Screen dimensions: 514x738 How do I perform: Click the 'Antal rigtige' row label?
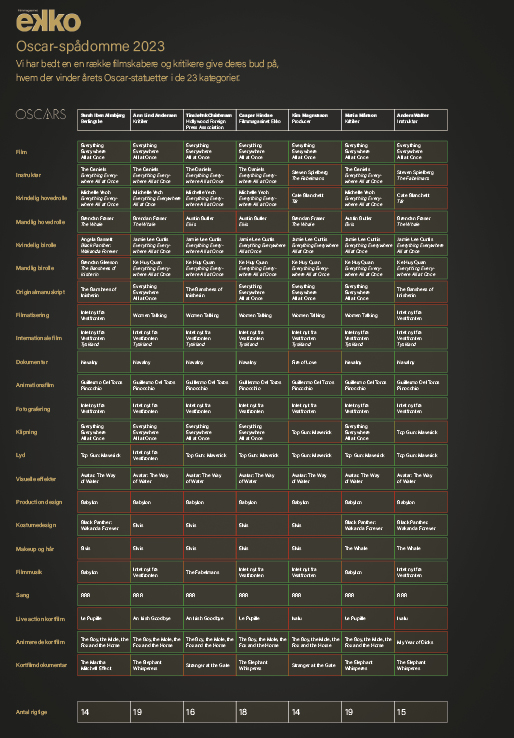click(x=32, y=712)
